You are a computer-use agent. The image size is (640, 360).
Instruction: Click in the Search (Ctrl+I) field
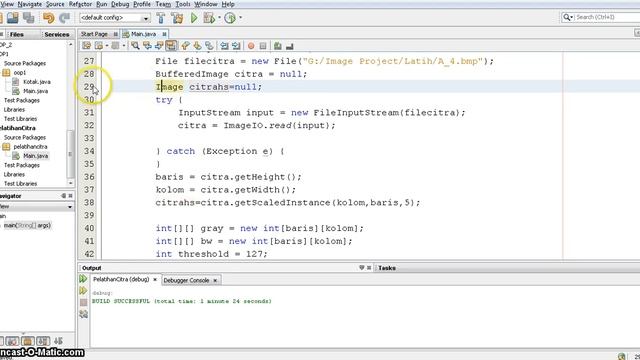pyautogui.click(x=607, y=17)
